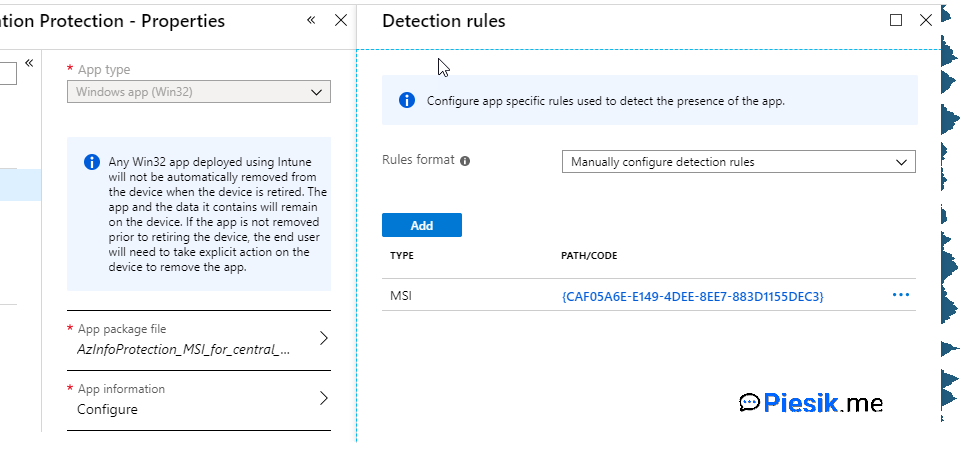
Task: Collapse the Properties blade with double chevron
Action: coord(311,20)
